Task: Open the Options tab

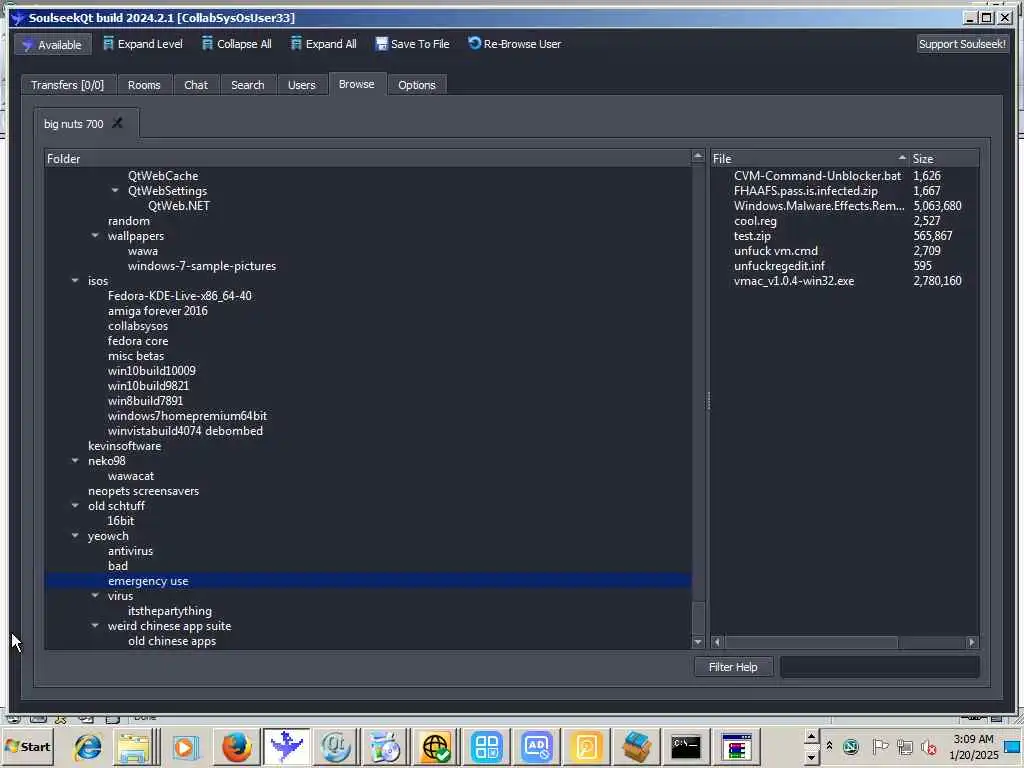Action: 417,85
